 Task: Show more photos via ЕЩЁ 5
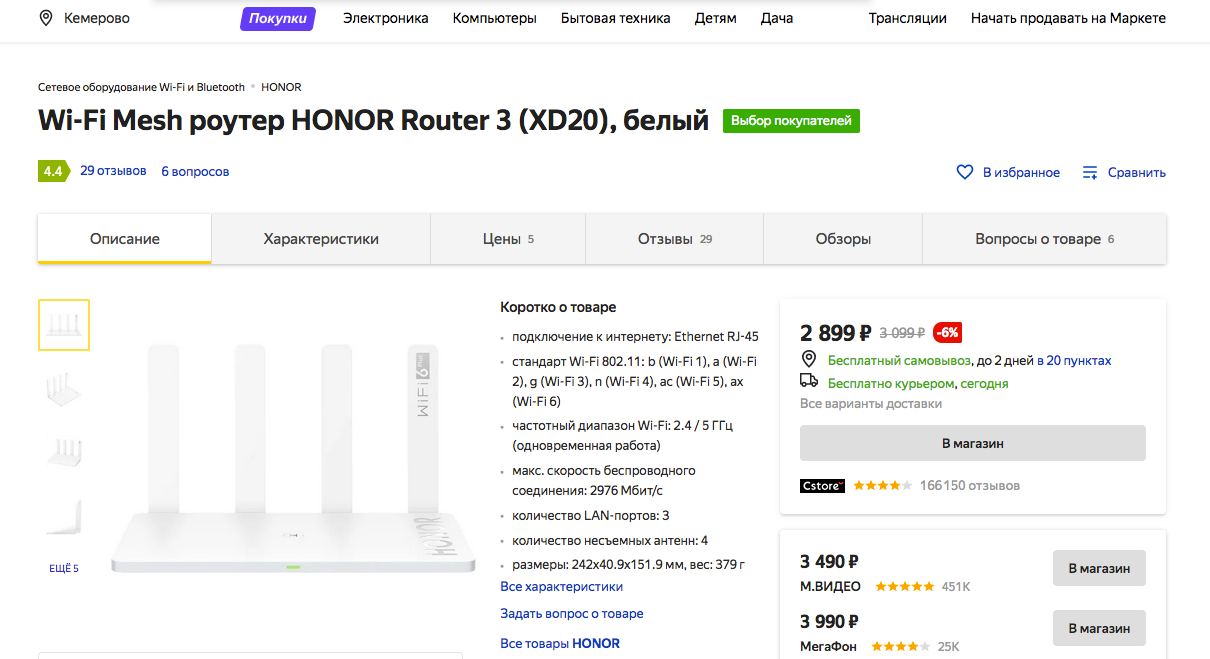64,568
